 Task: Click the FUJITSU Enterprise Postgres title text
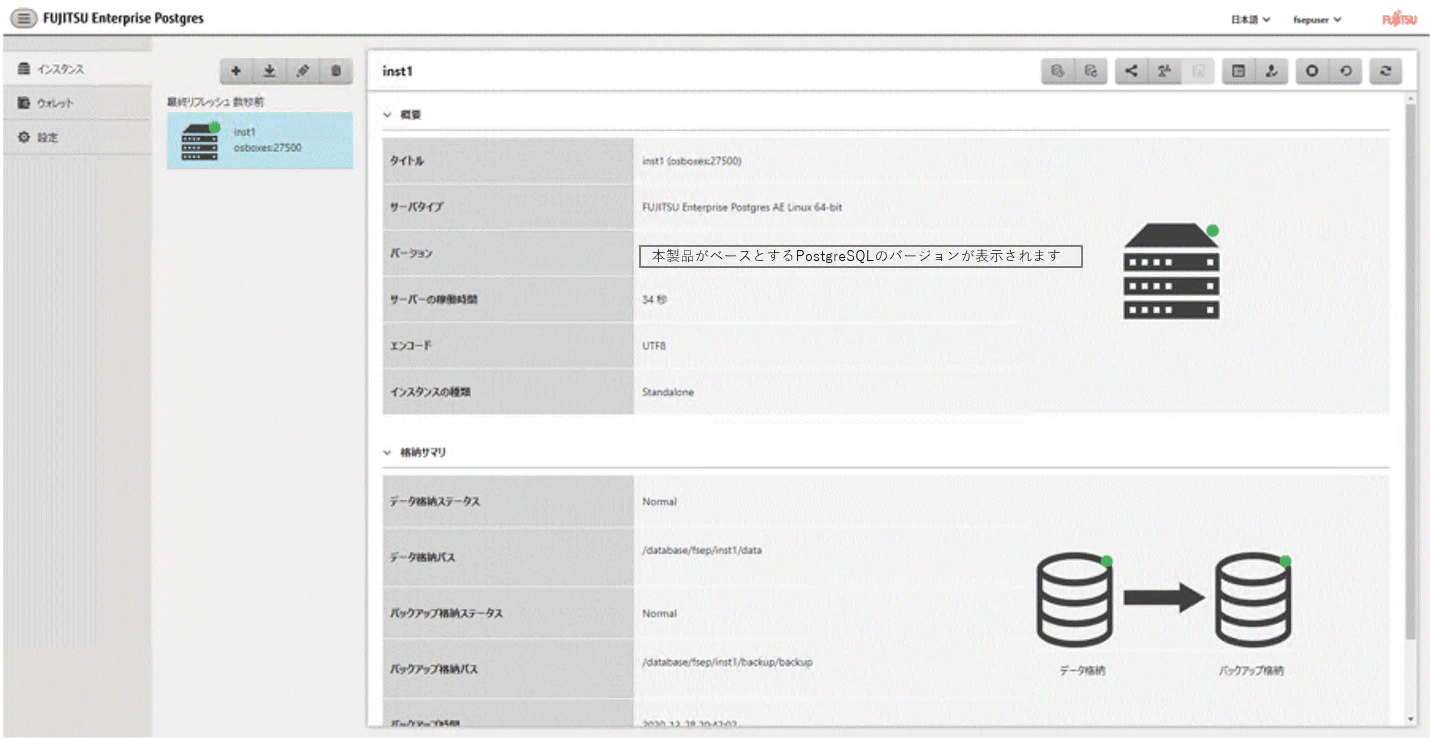[124, 19]
